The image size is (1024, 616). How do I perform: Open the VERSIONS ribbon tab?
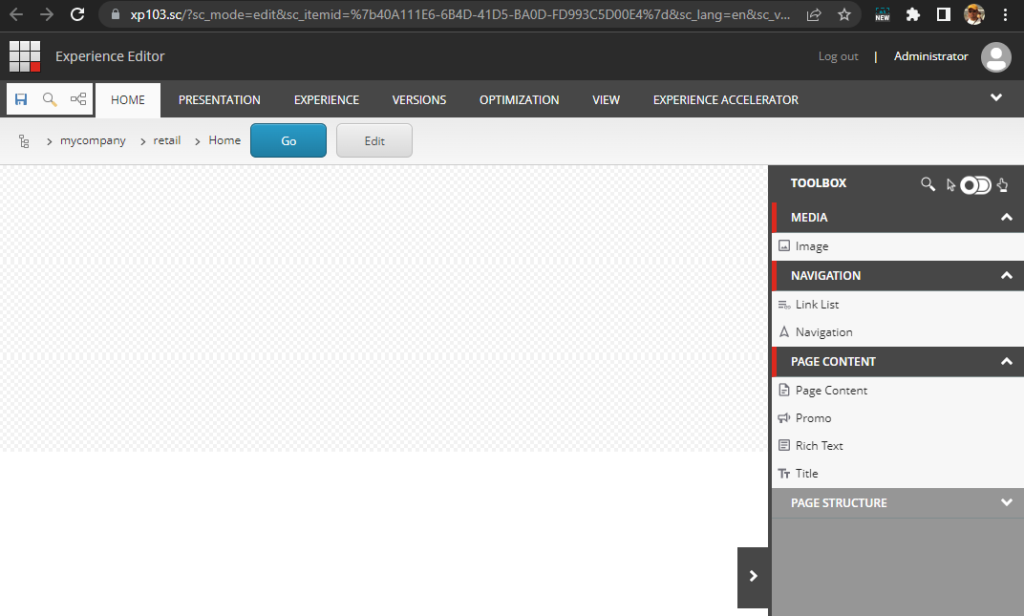419,100
